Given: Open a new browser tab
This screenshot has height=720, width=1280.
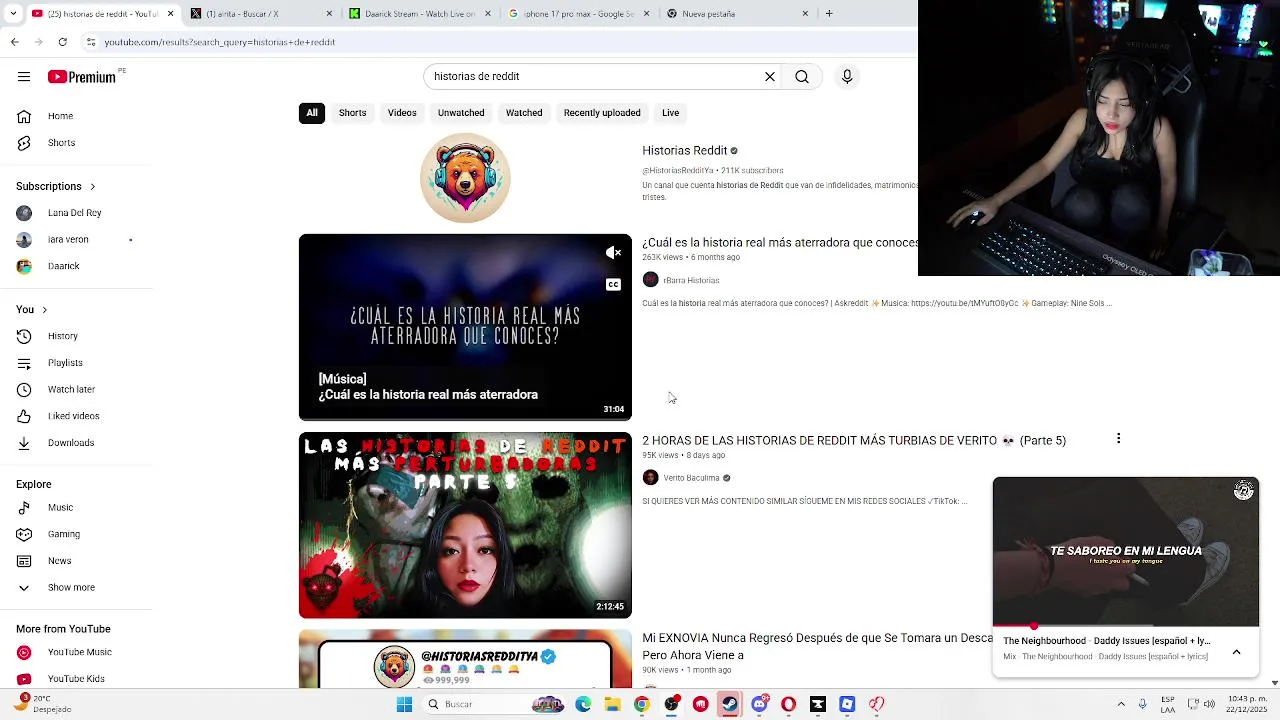Looking at the screenshot, I should [x=829, y=14].
